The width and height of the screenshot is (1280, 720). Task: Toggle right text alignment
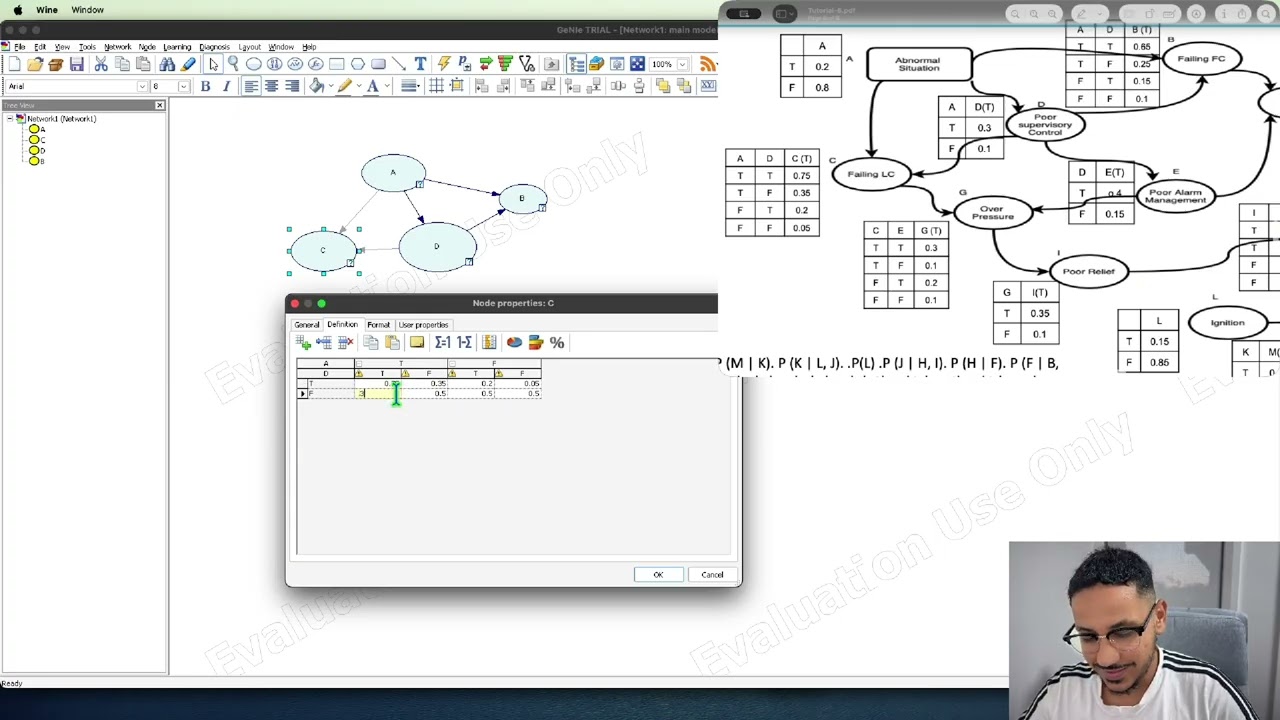click(x=292, y=86)
